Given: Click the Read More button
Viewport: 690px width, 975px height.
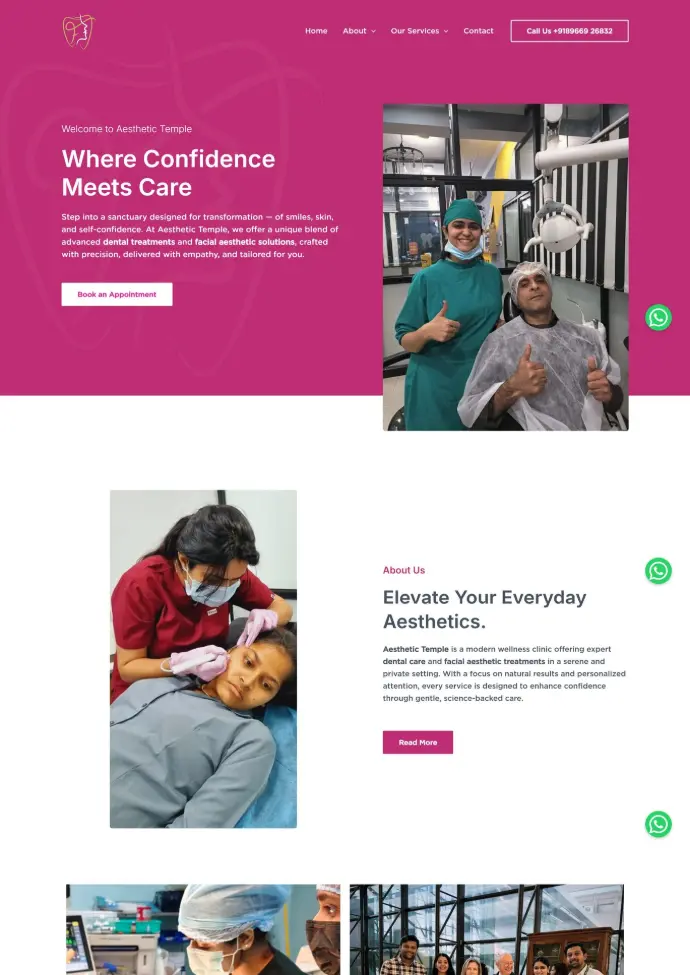Looking at the screenshot, I should 418,742.
